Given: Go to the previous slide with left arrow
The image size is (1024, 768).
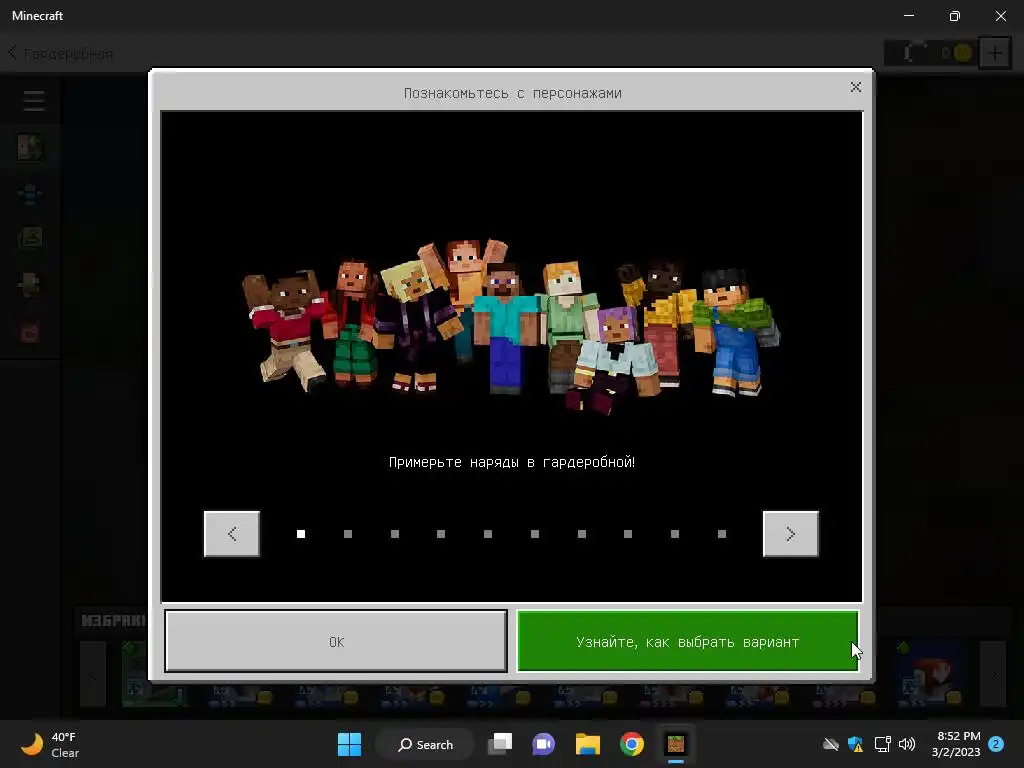Looking at the screenshot, I should (232, 534).
